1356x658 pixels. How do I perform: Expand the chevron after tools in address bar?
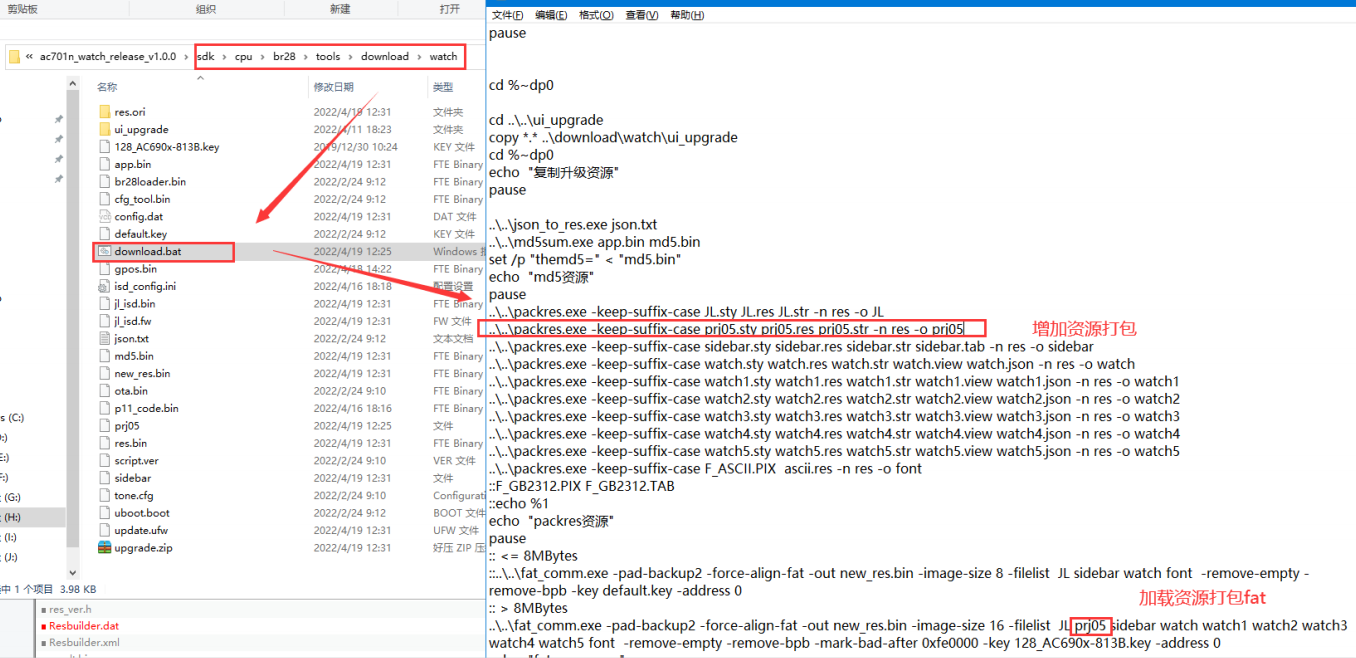coord(350,57)
